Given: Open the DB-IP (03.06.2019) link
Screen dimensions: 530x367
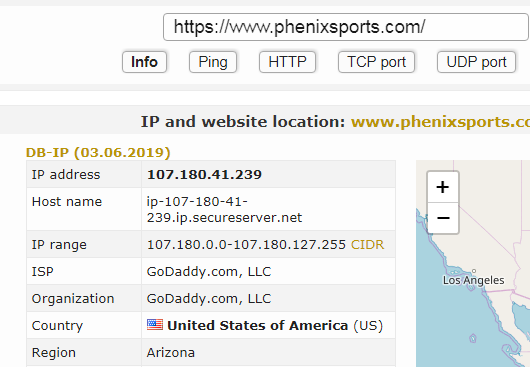Looking at the screenshot, I should coord(98,153).
